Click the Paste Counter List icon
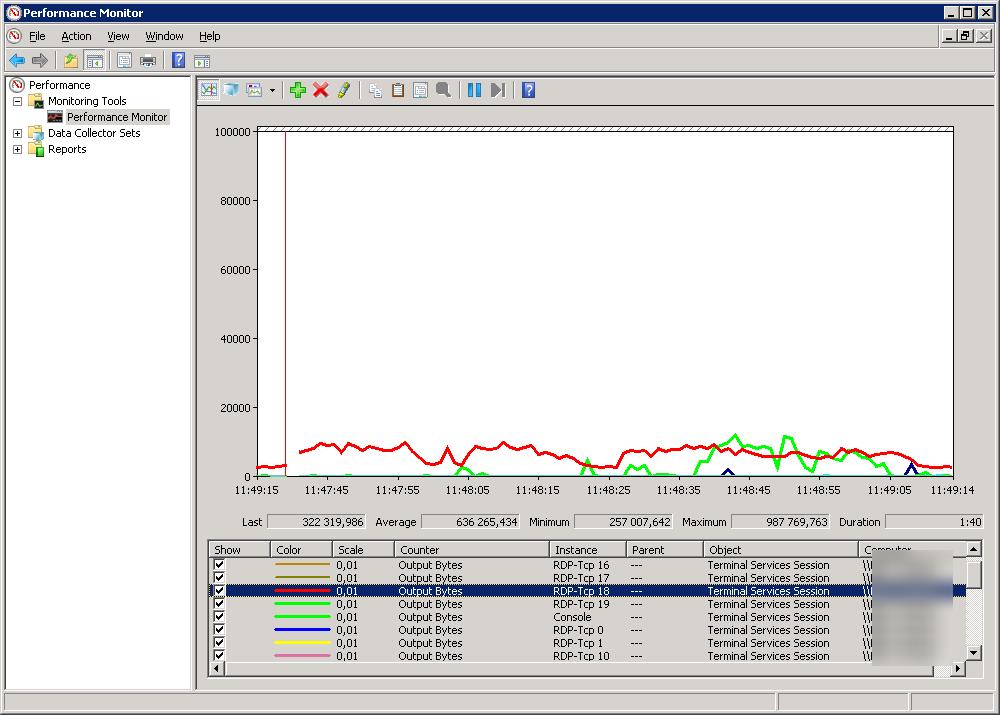The width and height of the screenshot is (1000, 715). coord(397,90)
